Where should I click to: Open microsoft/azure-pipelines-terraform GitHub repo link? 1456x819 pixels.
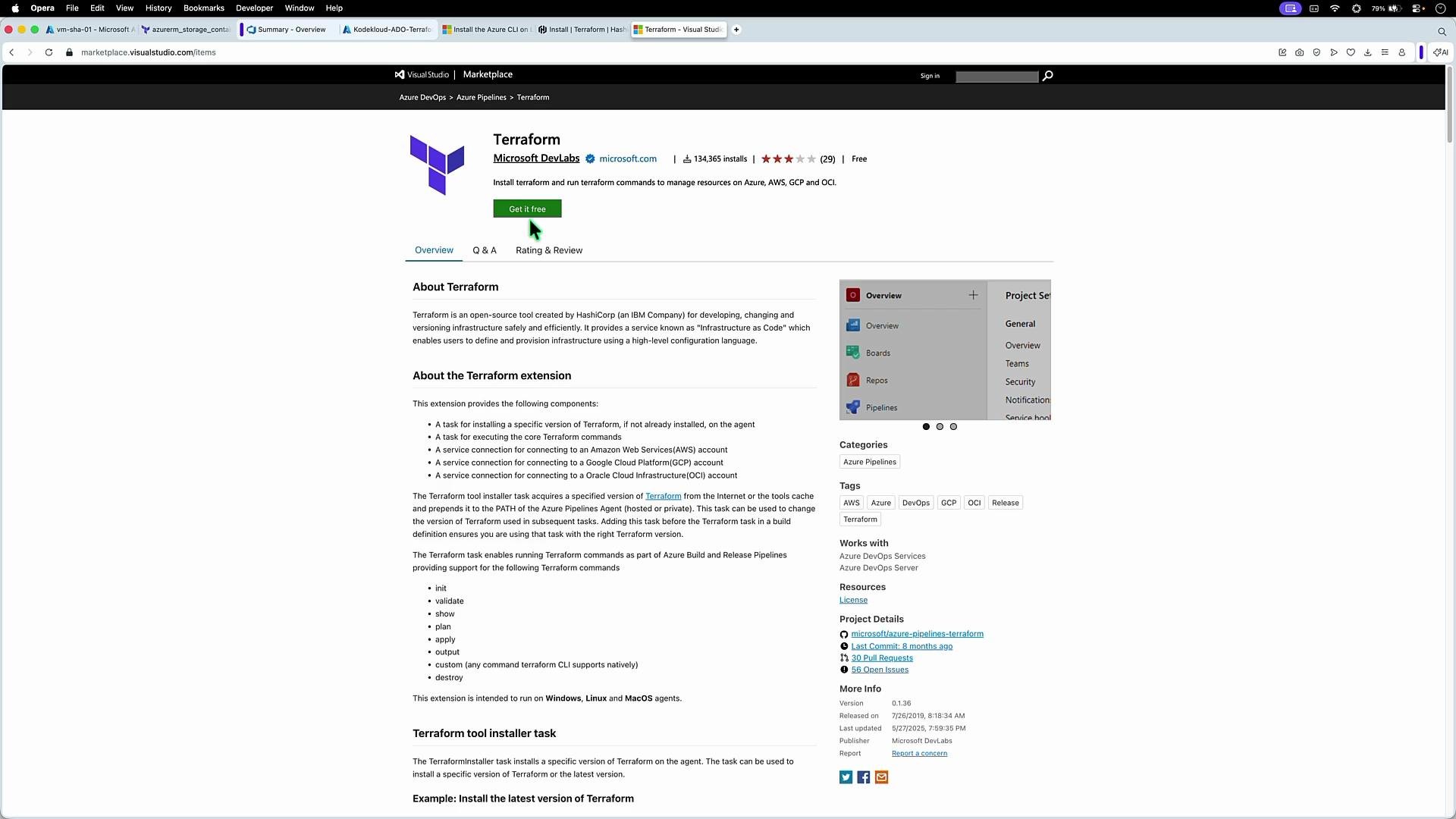pyautogui.click(x=917, y=634)
